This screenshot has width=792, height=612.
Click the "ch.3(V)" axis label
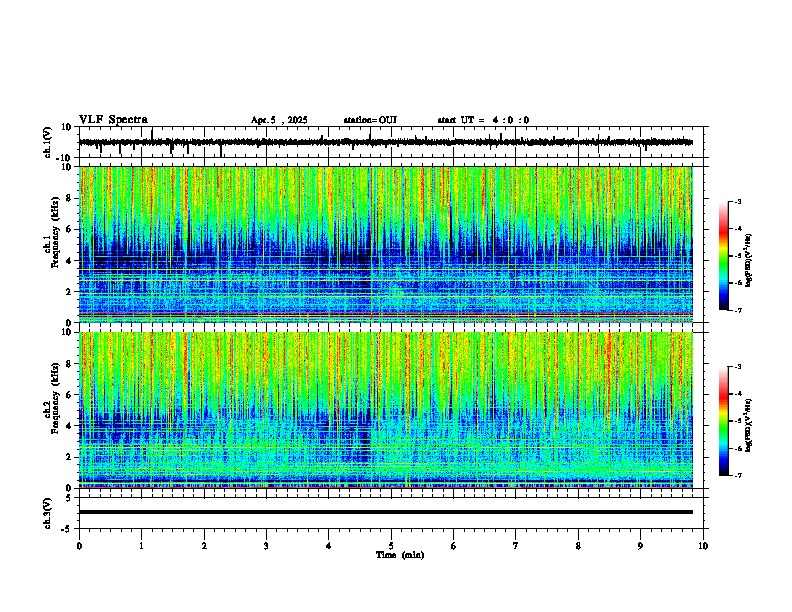tap(48, 513)
